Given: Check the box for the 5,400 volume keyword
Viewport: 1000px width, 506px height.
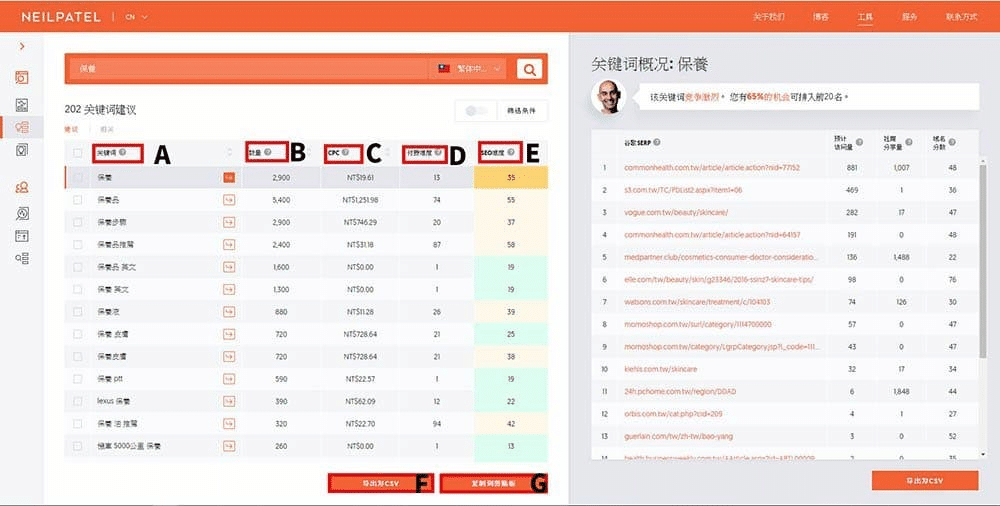Looking at the screenshot, I should 78,200.
